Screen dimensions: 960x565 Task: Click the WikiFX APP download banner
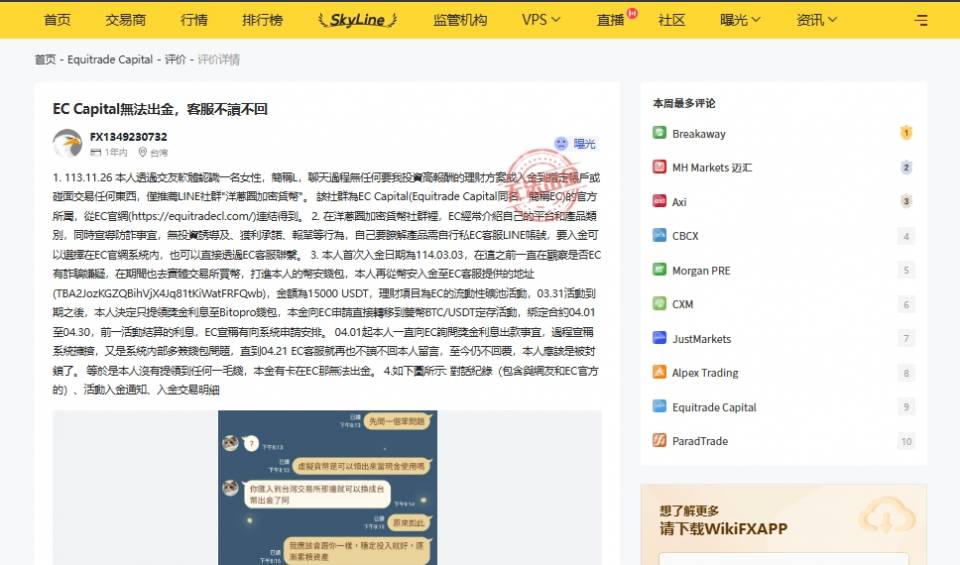click(784, 525)
